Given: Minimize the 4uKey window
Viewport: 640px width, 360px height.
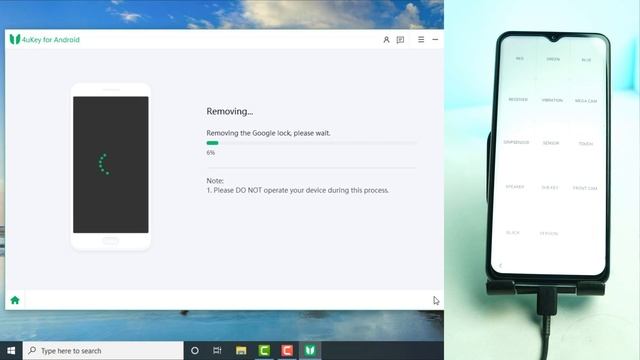Looking at the screenshot, I should pyautogui.click(x=435, y=40).
